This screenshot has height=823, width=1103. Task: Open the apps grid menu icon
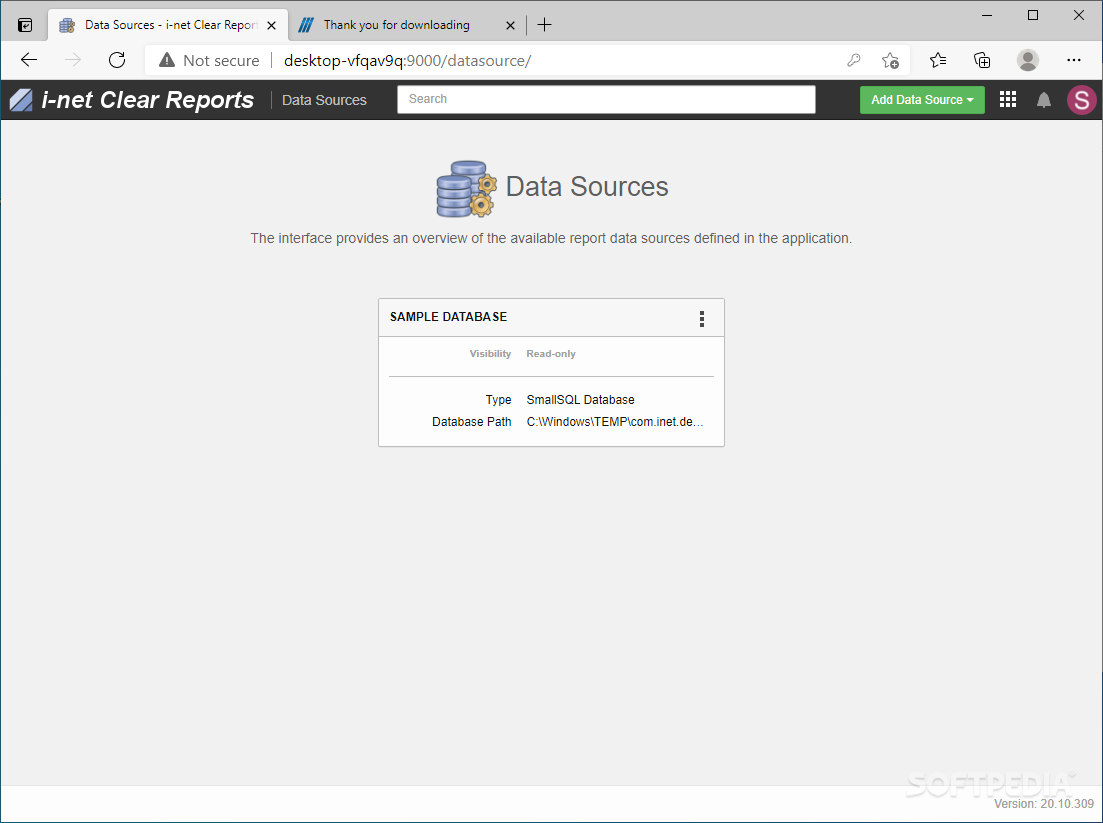tap(1007, 100)
